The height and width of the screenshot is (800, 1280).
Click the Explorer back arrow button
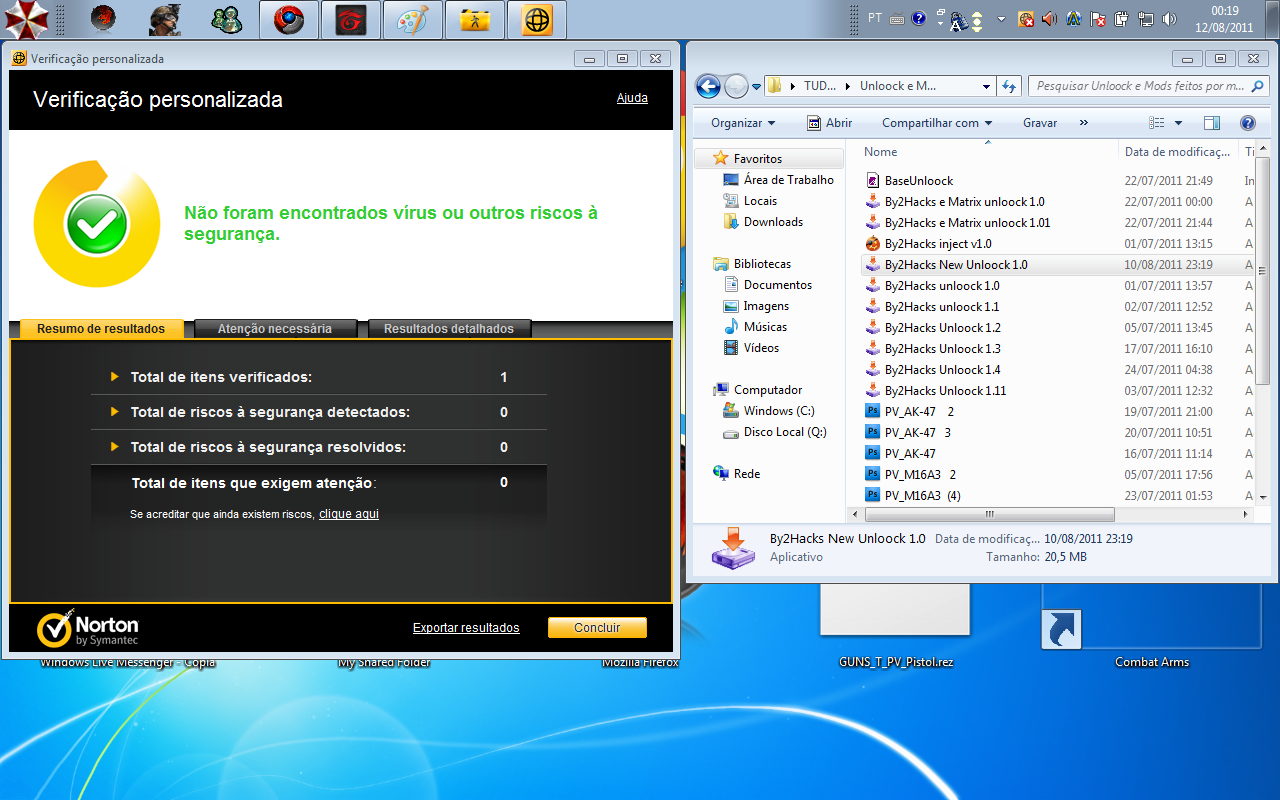708,86
